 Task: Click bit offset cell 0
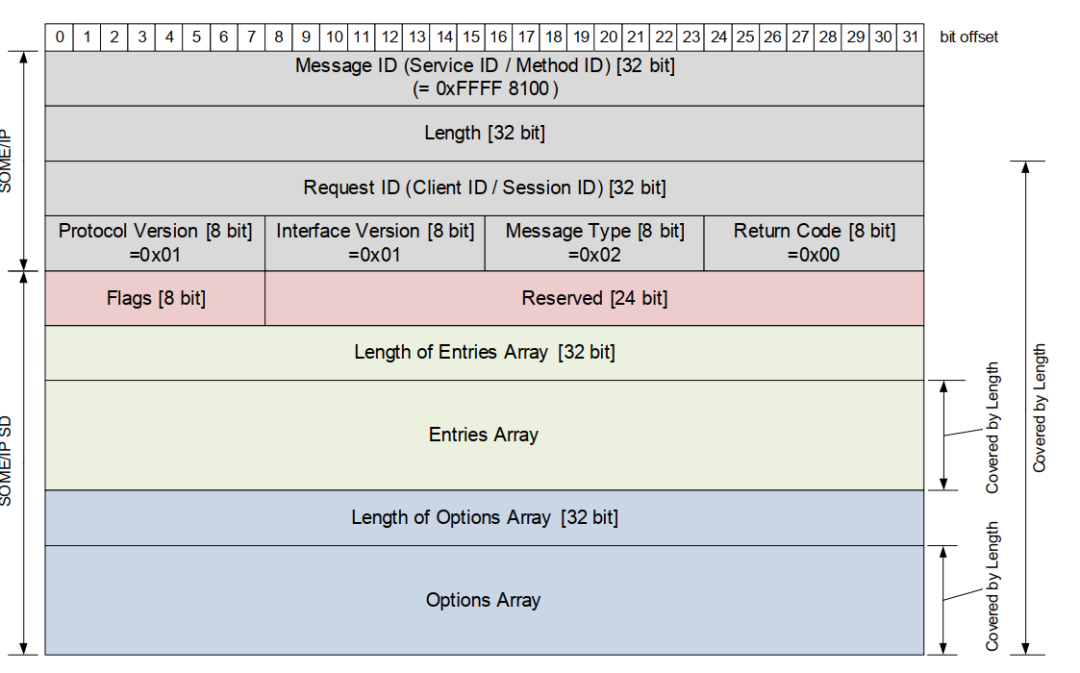59,37
